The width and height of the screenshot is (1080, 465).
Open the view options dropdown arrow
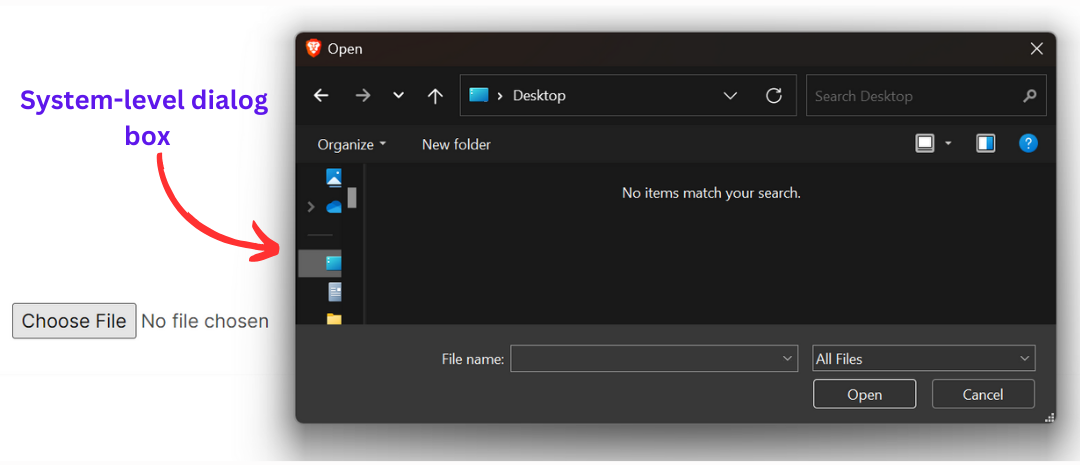pos(949,144)
